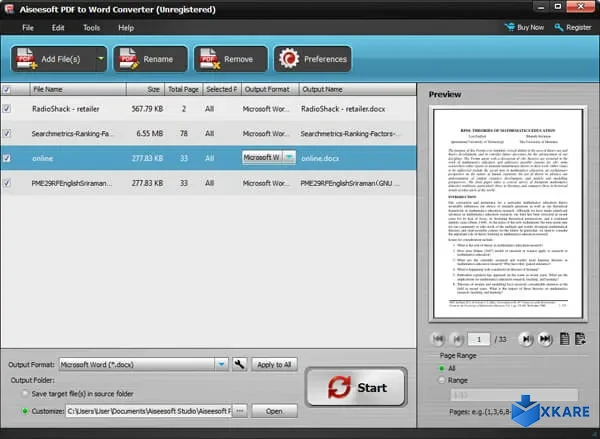Open Preferences from the toolbar
The width and height of the screenshot is (600, 439).
click(x=312, y=59)
